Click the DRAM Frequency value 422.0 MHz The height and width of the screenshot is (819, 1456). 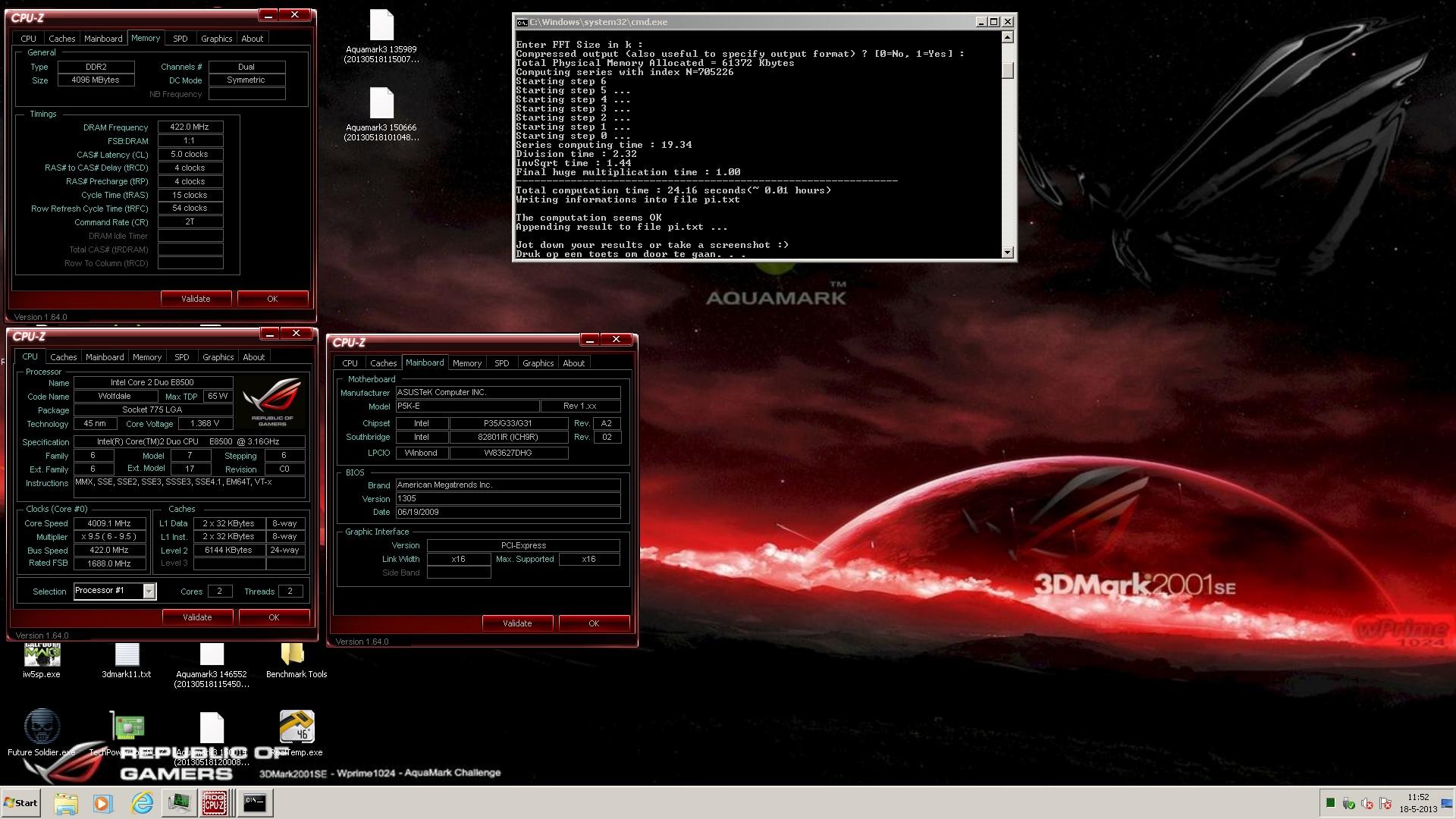coord(190,127)
